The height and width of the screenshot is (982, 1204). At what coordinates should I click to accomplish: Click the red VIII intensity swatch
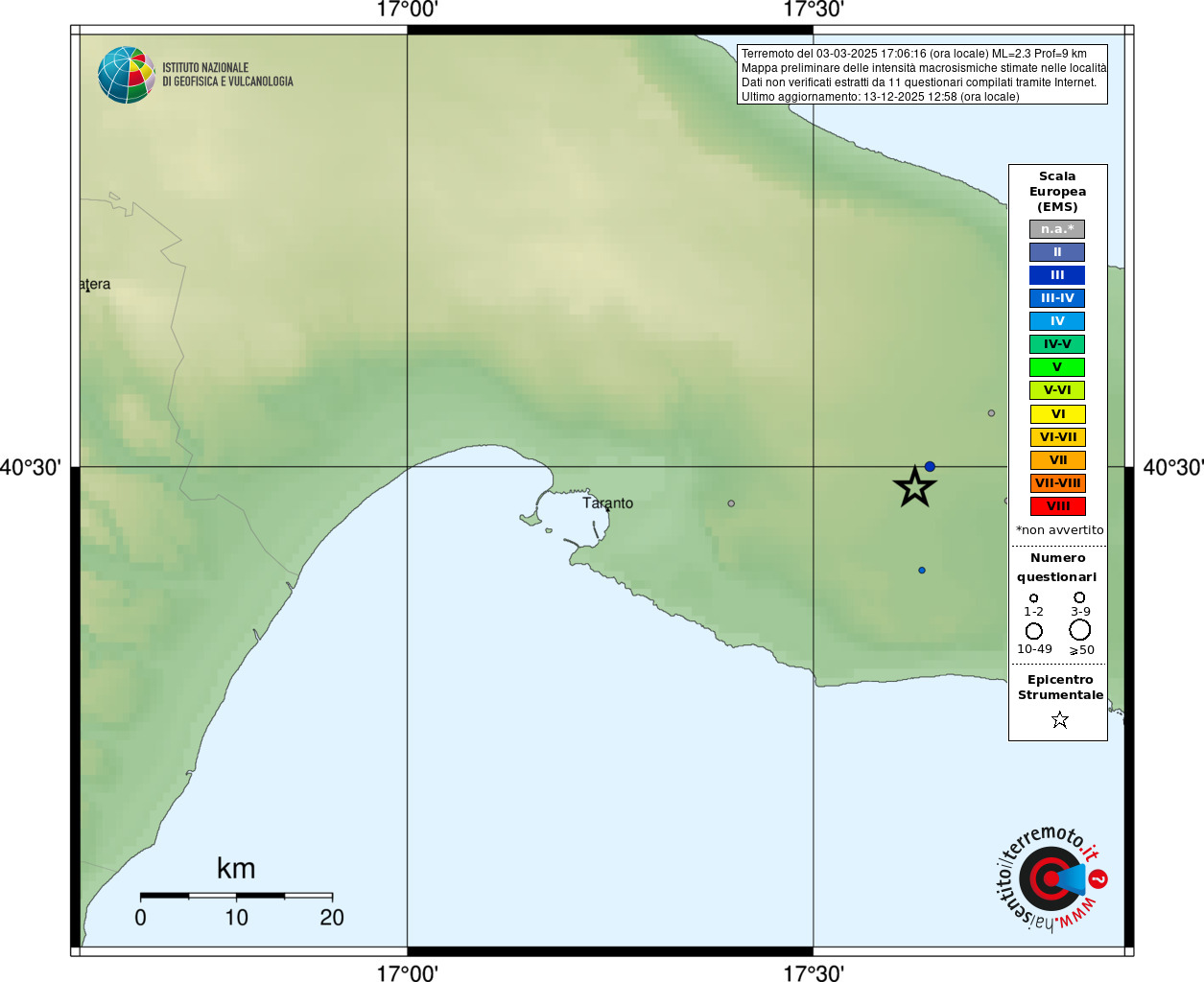[1057, 506]
